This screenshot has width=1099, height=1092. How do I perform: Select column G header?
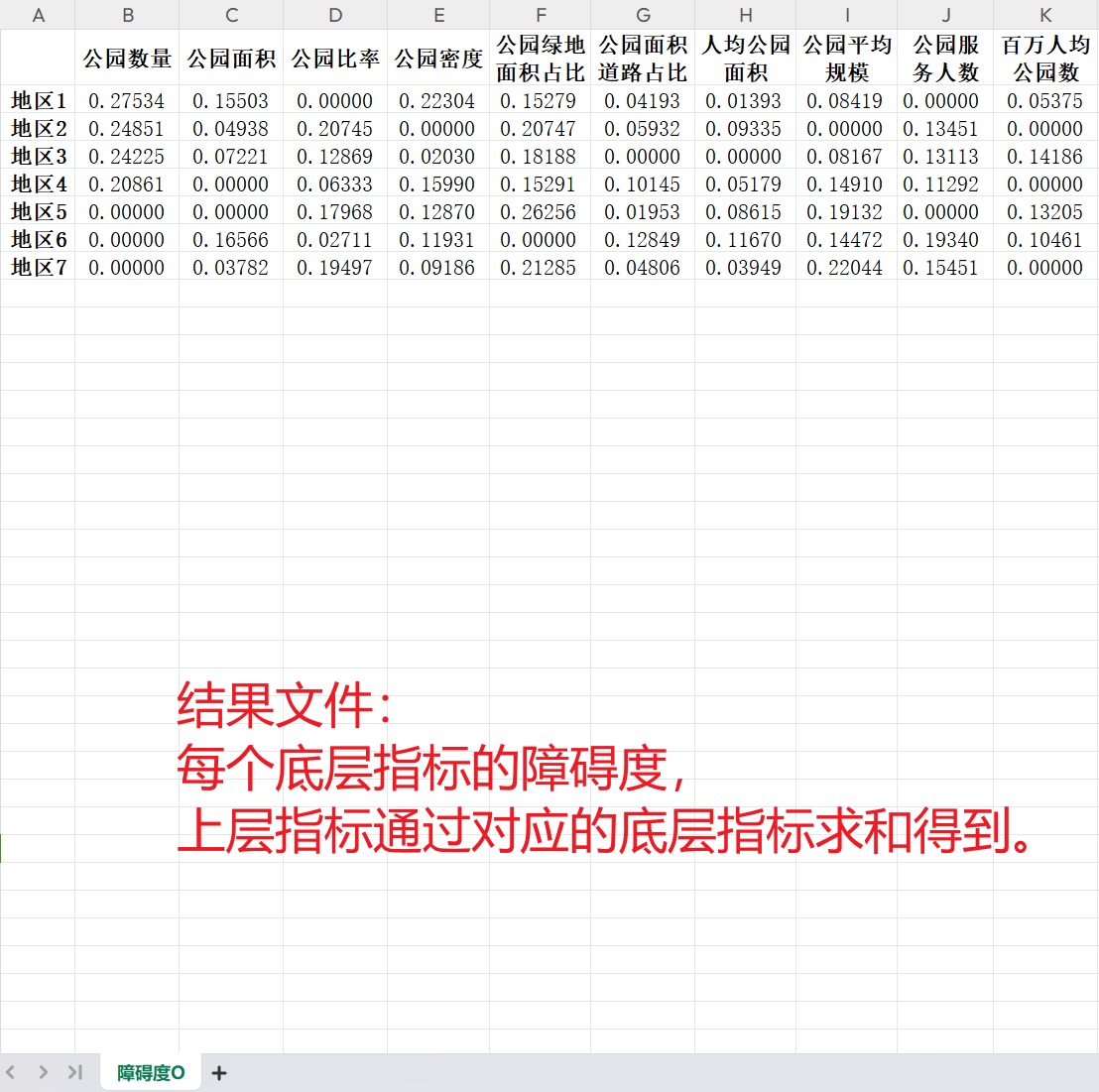click(643, 15)
